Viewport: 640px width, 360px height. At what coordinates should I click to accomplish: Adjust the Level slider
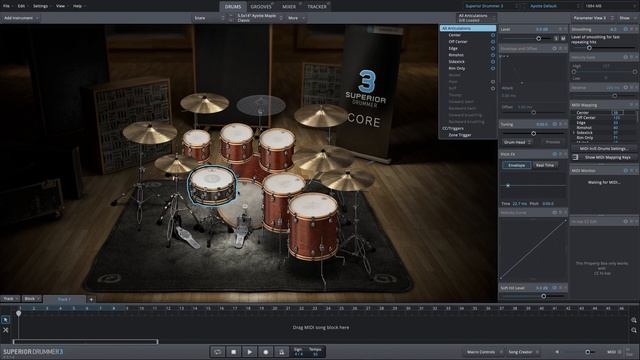[538, 38]
